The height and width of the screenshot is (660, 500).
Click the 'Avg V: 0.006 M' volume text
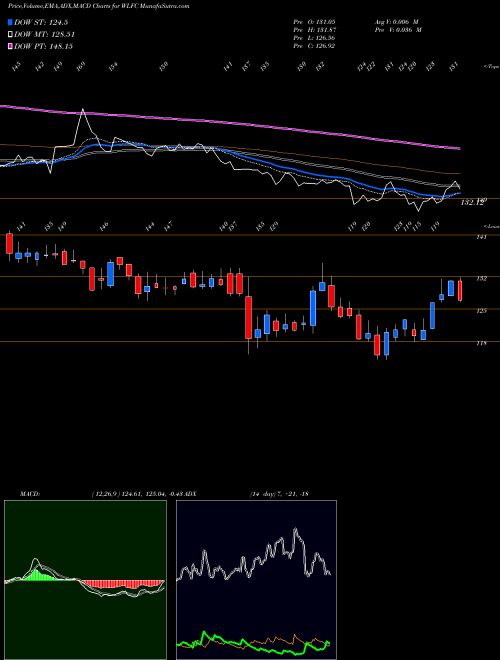tap(397, 21)
